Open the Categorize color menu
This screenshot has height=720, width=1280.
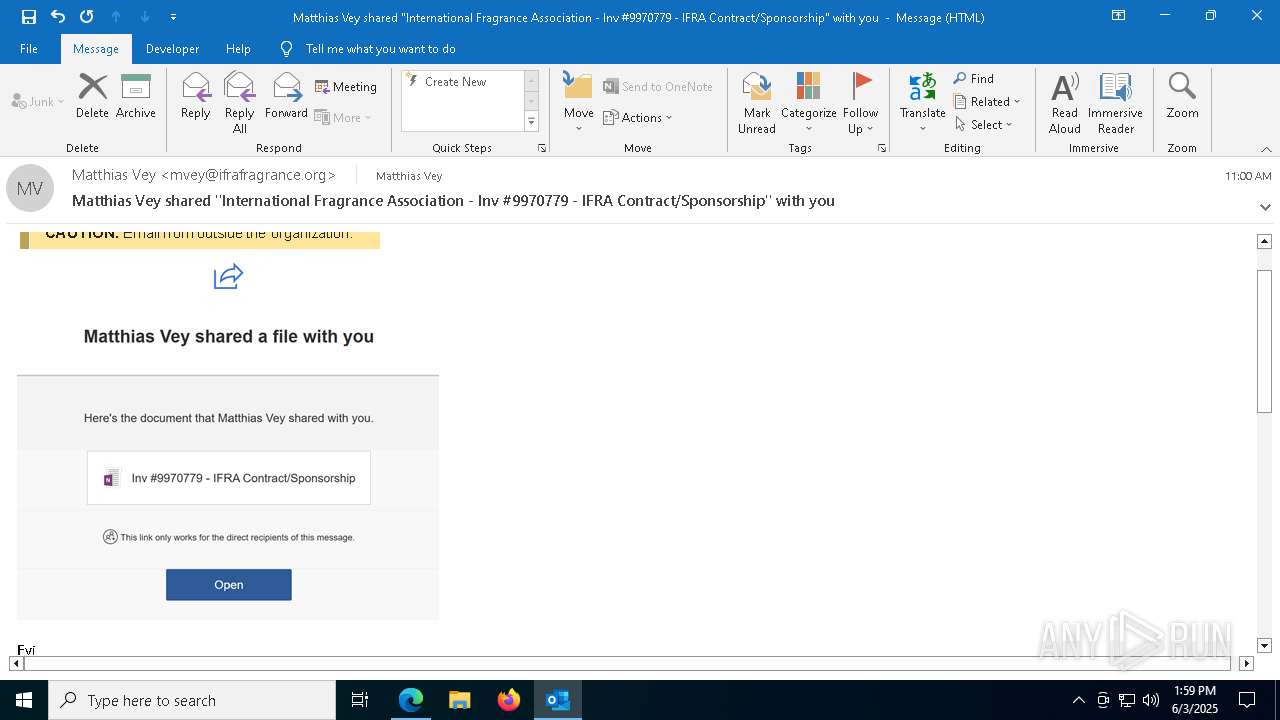pos(808,102)
